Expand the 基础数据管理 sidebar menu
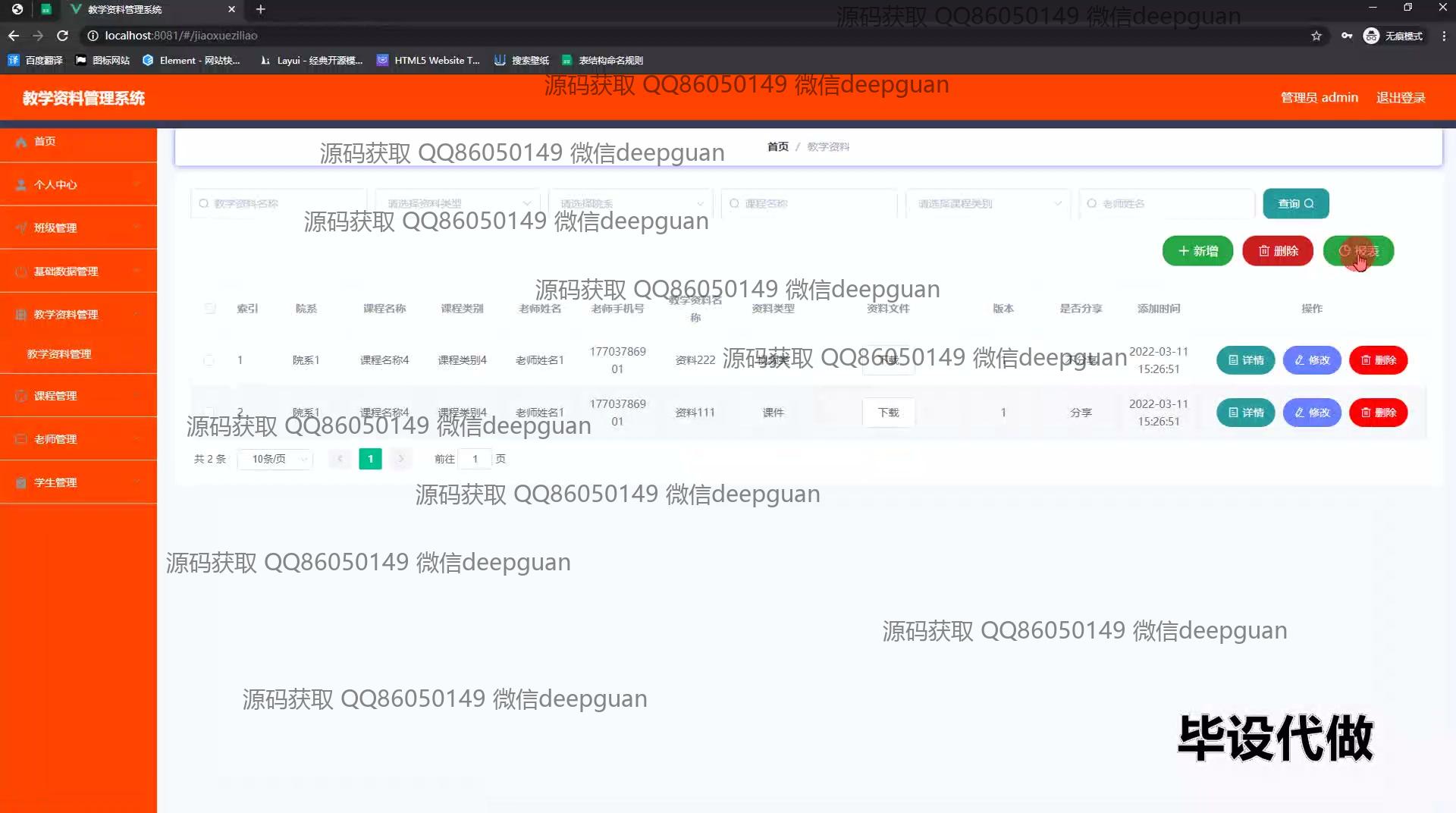This screenshot has height=813, width=1456. [x=78, y=271]
